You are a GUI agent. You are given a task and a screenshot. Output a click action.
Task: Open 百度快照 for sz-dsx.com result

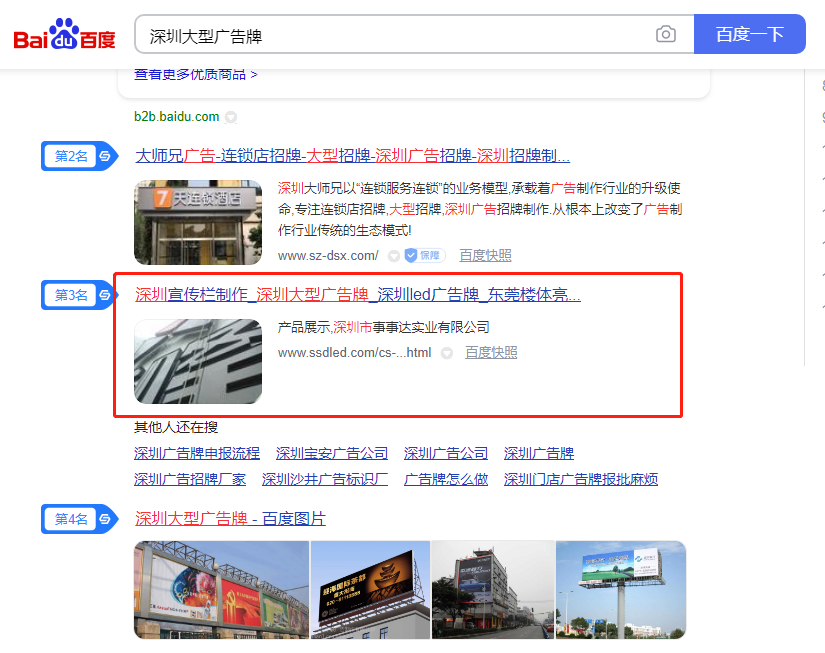tap(485, 256)
